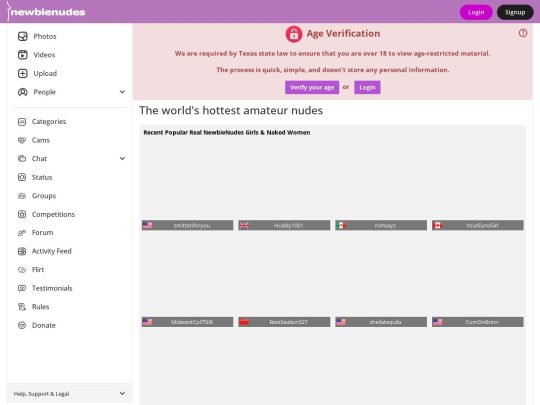Click the help question mark icon
The height and width of the screenshot is (405, 540).
tap(523, 33)
